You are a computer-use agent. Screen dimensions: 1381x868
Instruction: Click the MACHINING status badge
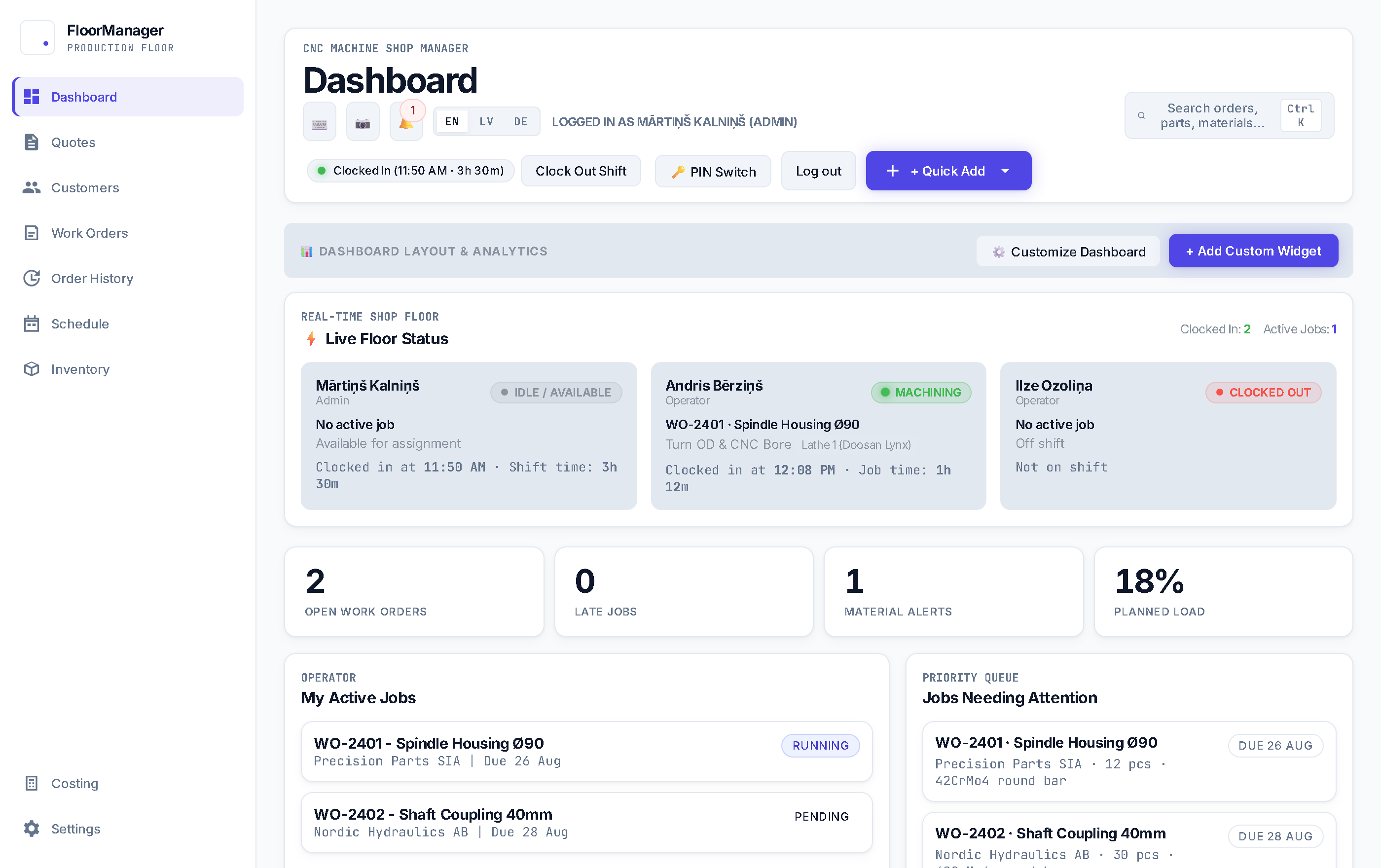(x=921, y=392)
